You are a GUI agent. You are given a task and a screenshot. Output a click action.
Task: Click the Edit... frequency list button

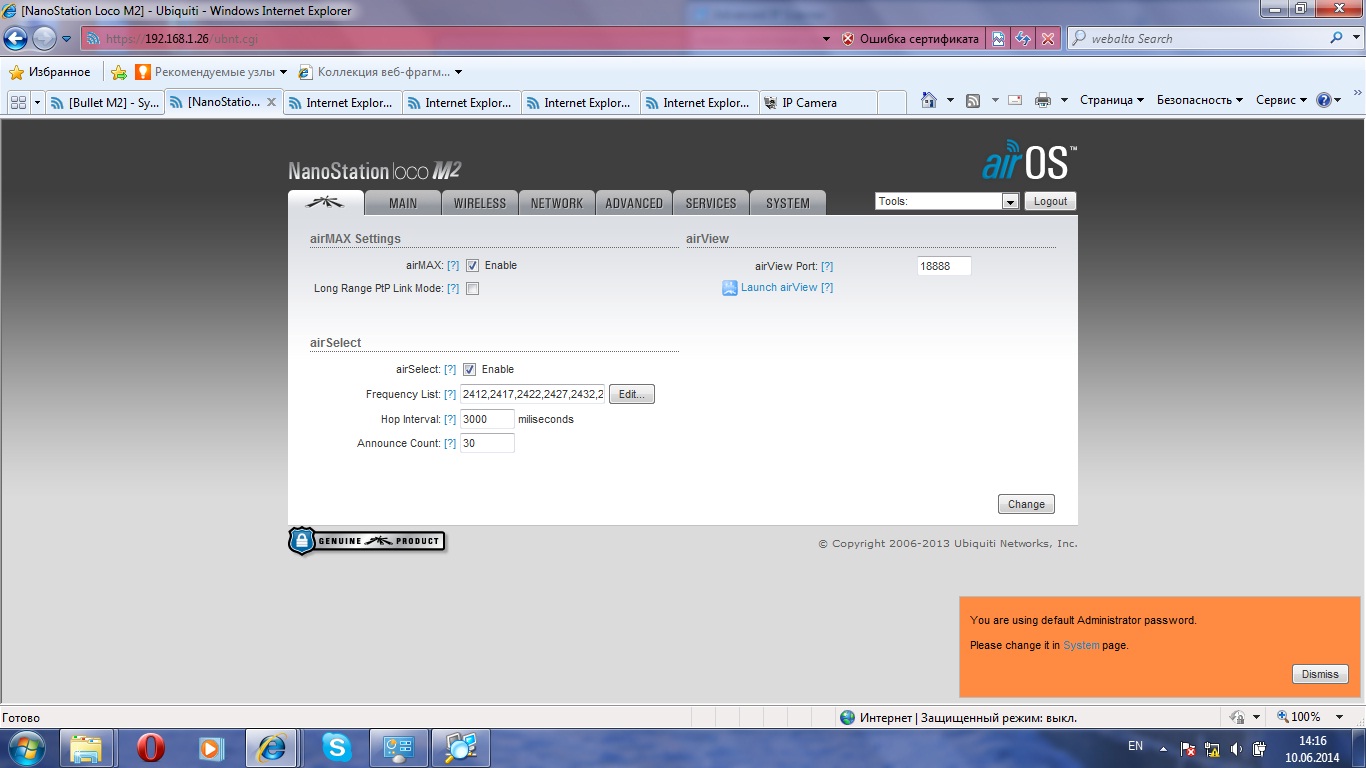[632, 394]
